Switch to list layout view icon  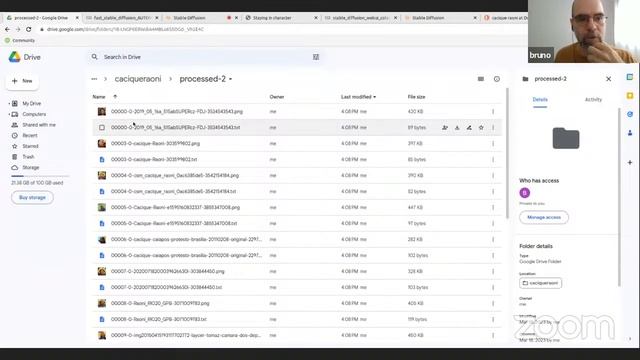click(x=481, y=79)
